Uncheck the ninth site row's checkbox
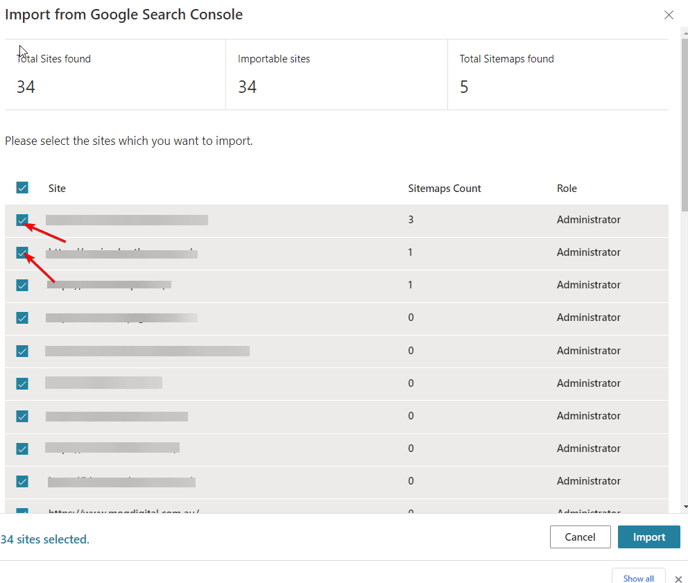The height and width of the screenshot is (583, 688). (x=22, y=481)
